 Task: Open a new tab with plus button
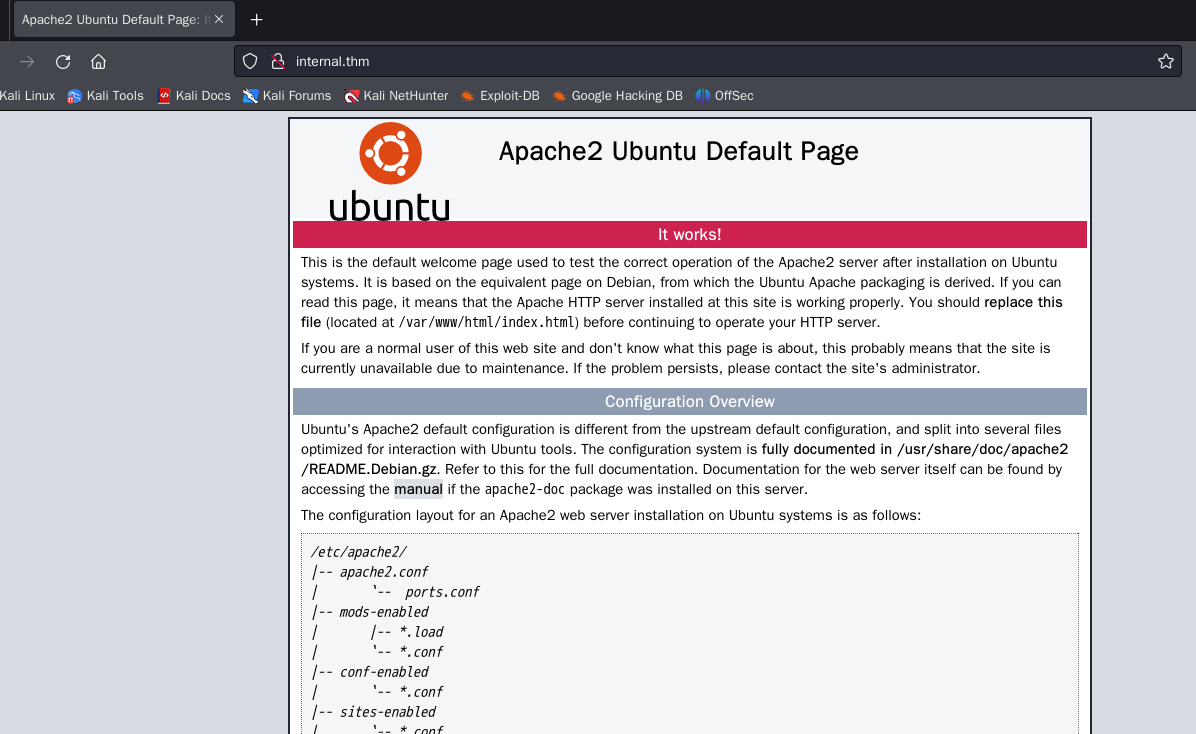pos(256,20)
